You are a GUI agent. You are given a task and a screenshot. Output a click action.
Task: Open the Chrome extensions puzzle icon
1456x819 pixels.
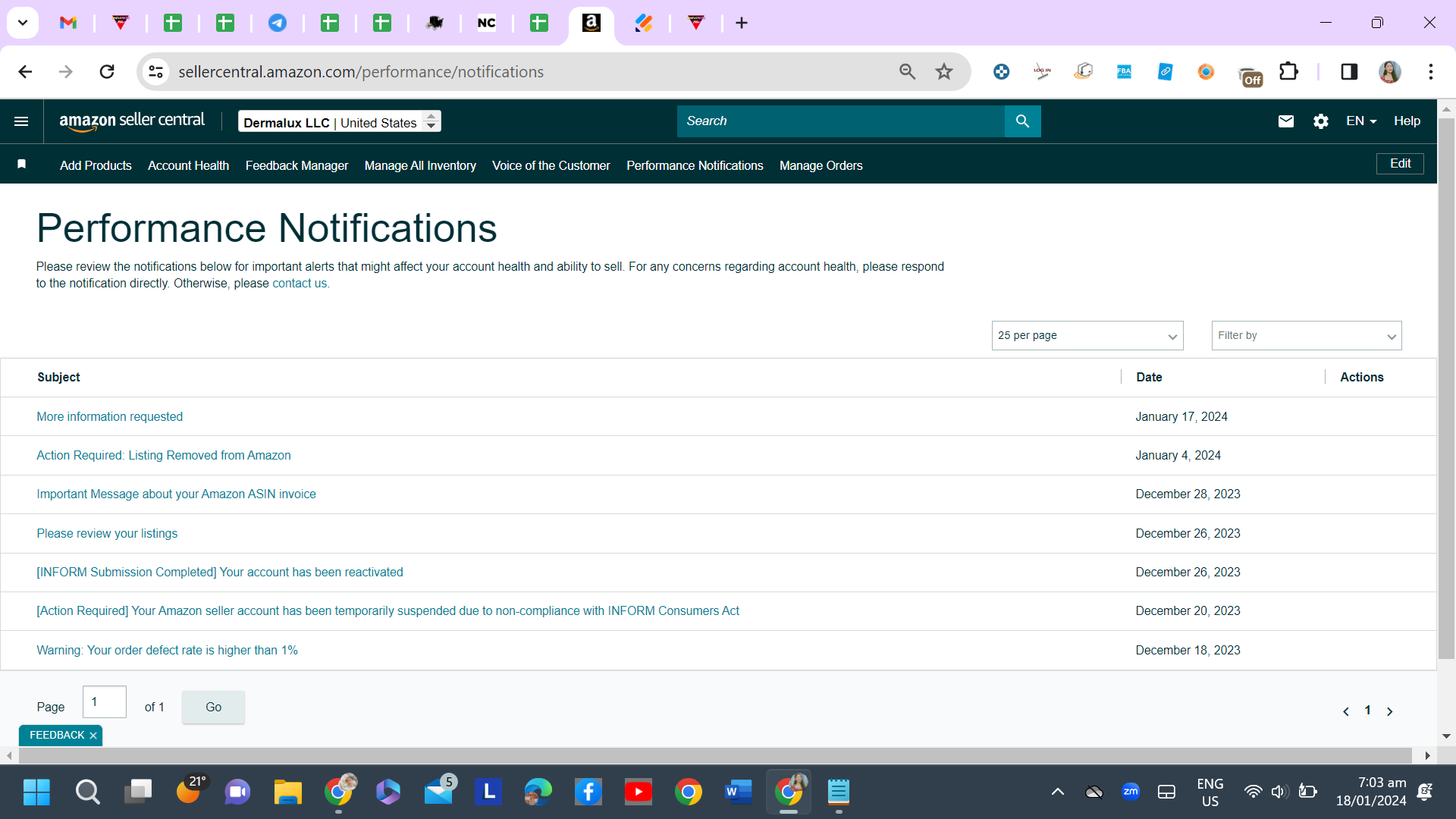(x=1289, y=72)
